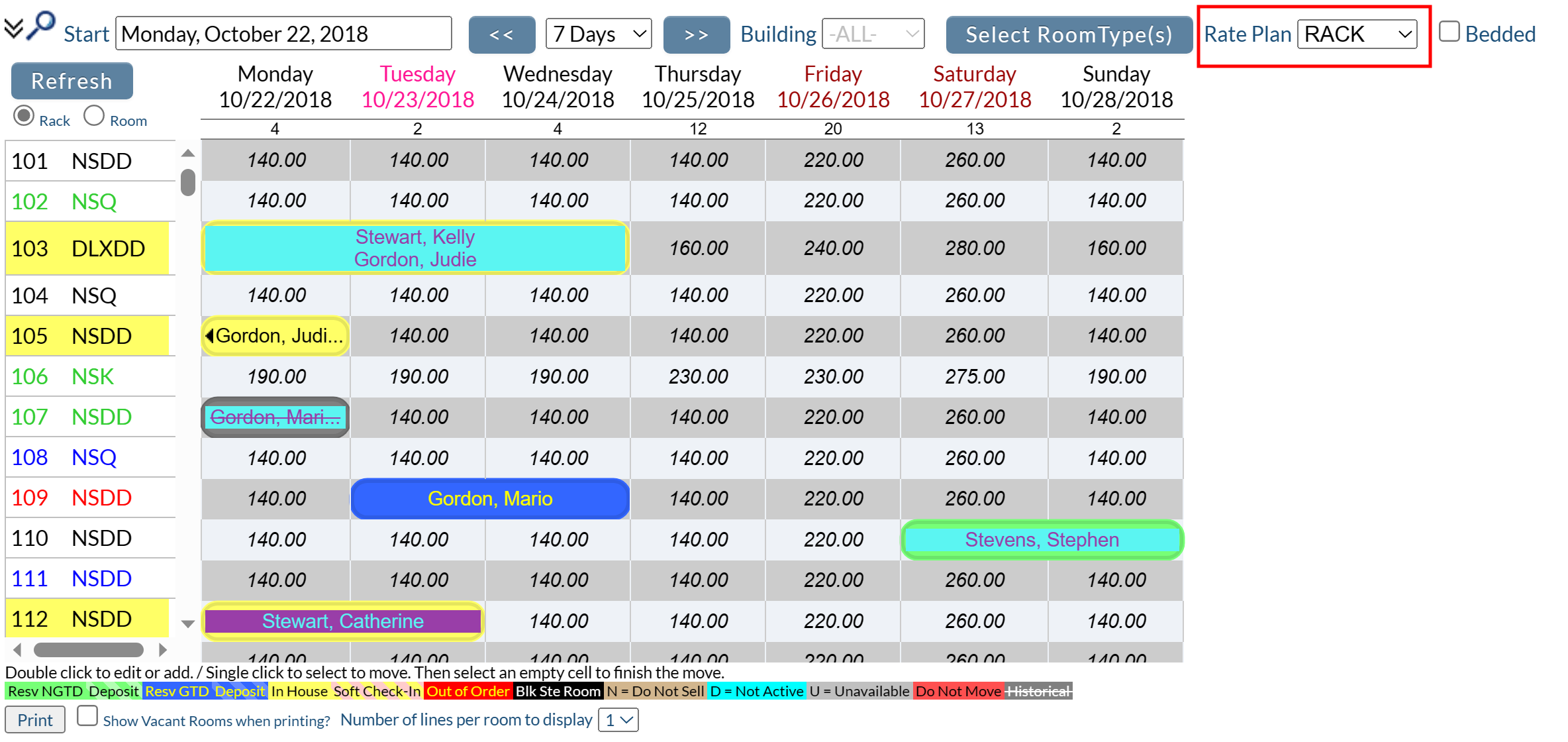Click room 106 Thursday rate 230.00
Viewport: 1568px width, 742px height.
(x=698, y=377)
